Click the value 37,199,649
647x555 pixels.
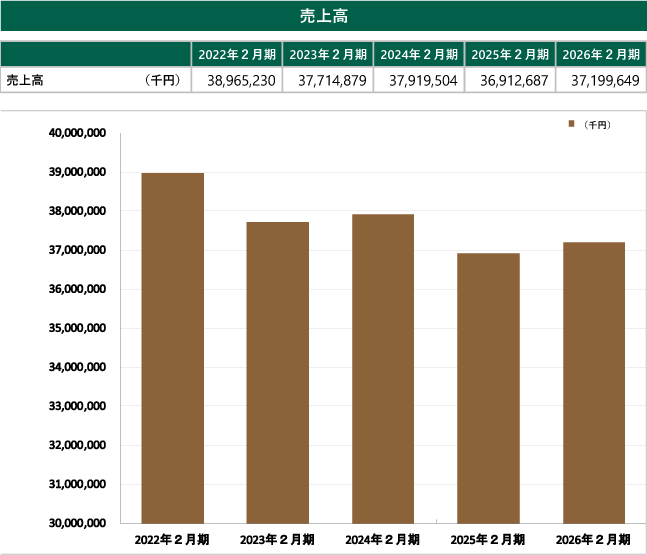point(605,80)
